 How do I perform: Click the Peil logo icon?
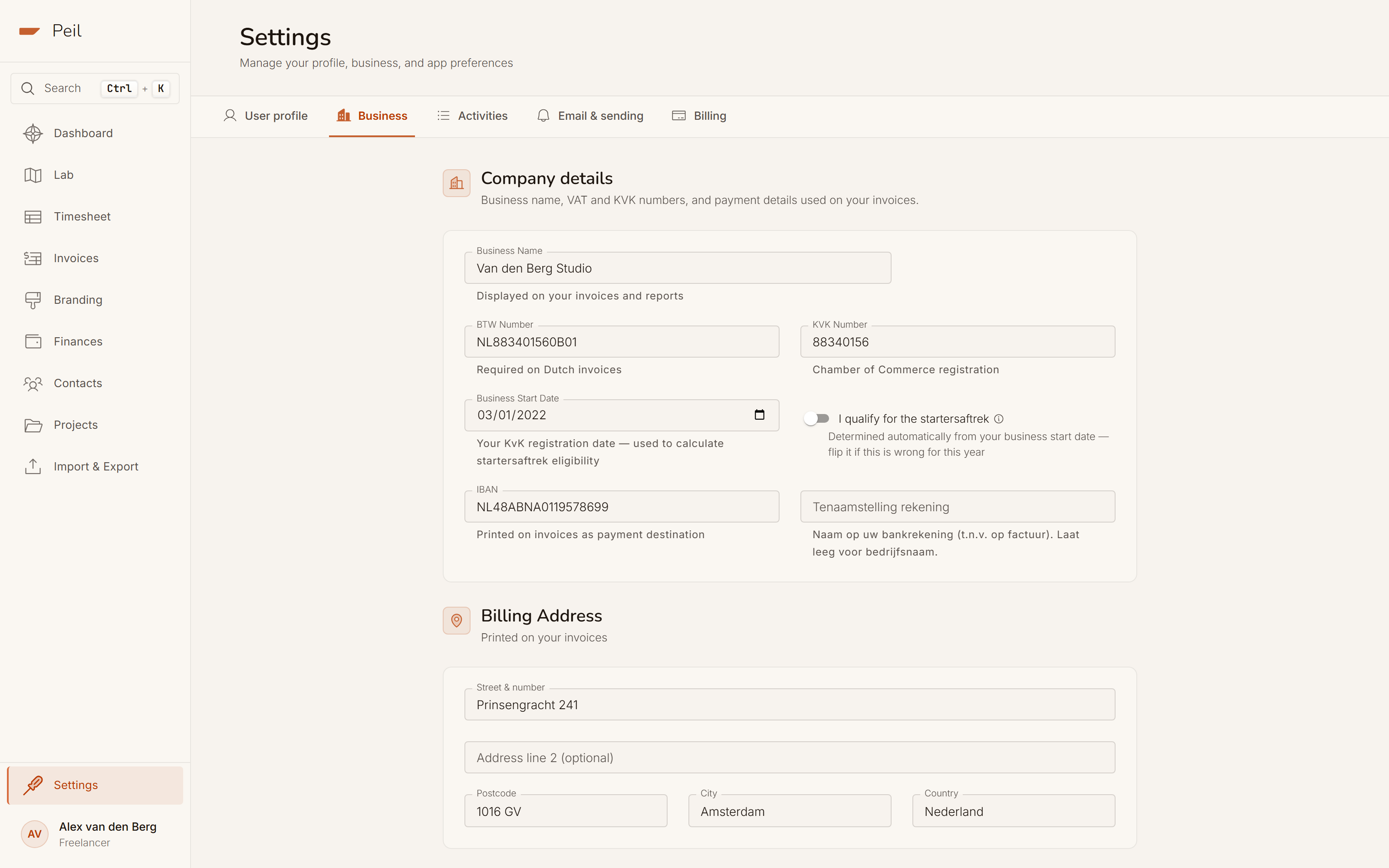tap(29, 31)
